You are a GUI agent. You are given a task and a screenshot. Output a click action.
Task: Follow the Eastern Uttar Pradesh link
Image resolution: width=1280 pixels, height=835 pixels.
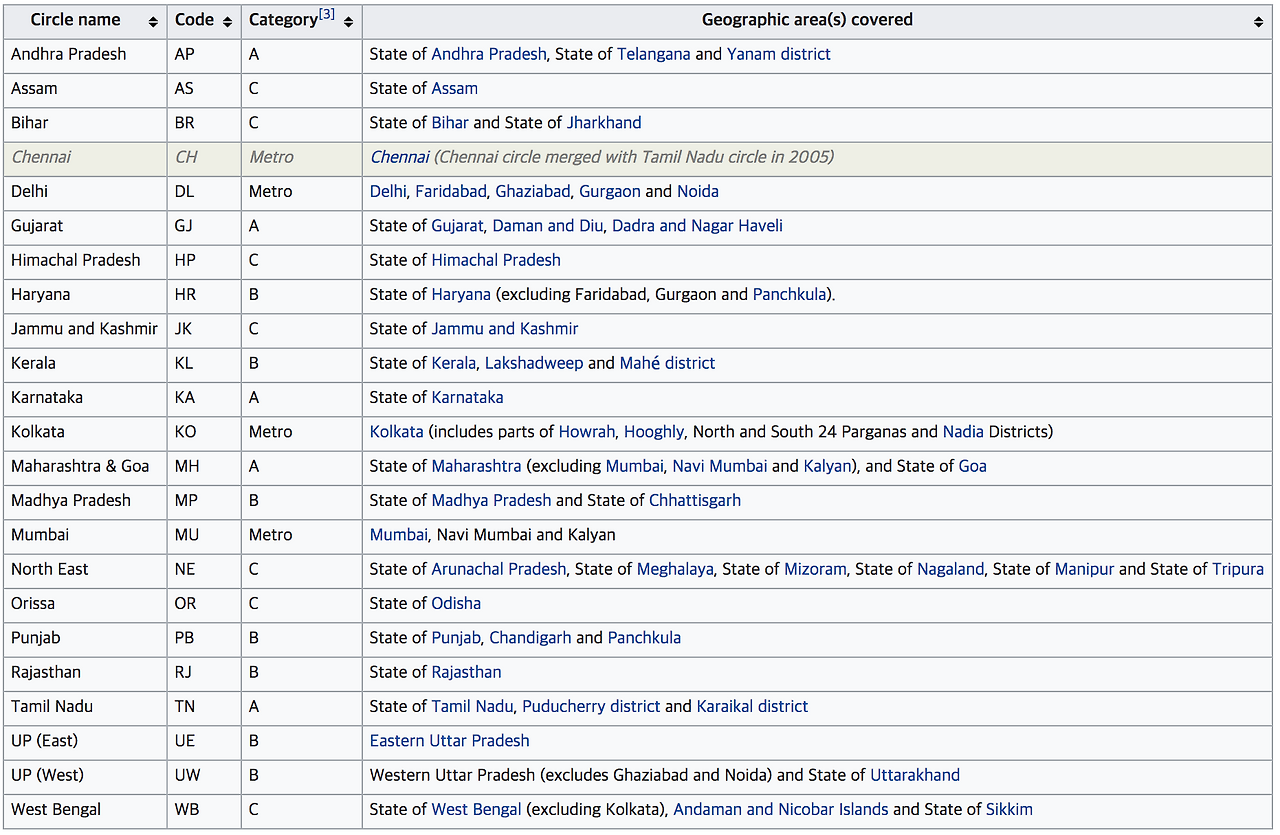coord(450,741)
